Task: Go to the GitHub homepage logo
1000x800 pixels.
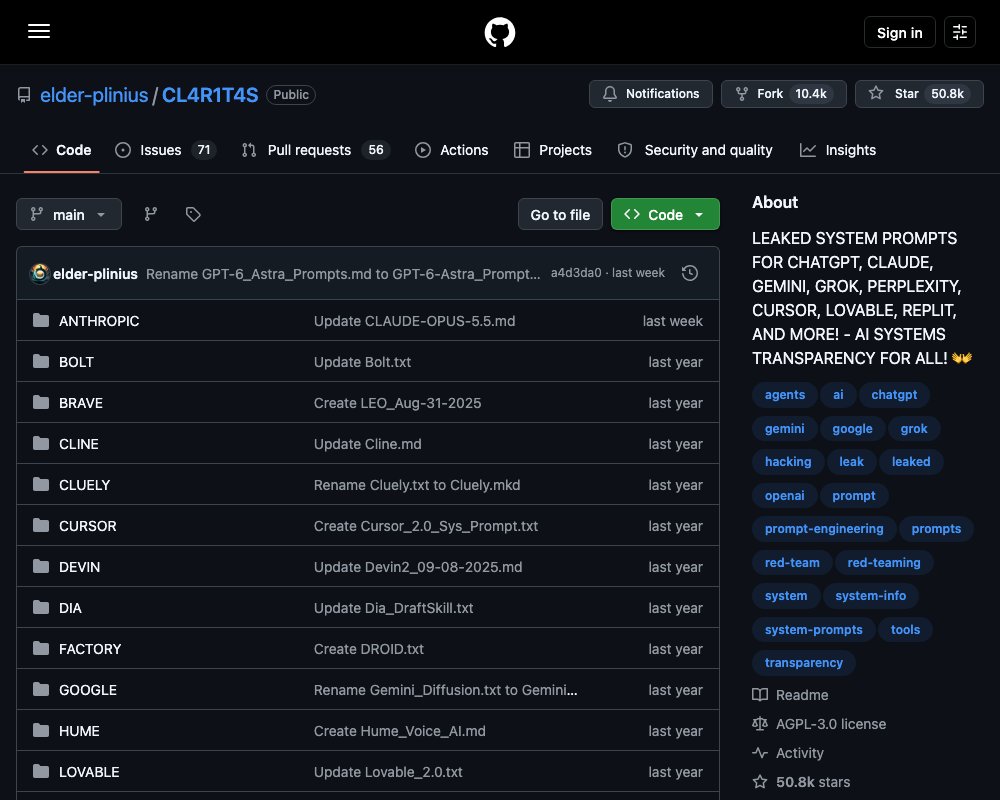Action: pos(499,32)
